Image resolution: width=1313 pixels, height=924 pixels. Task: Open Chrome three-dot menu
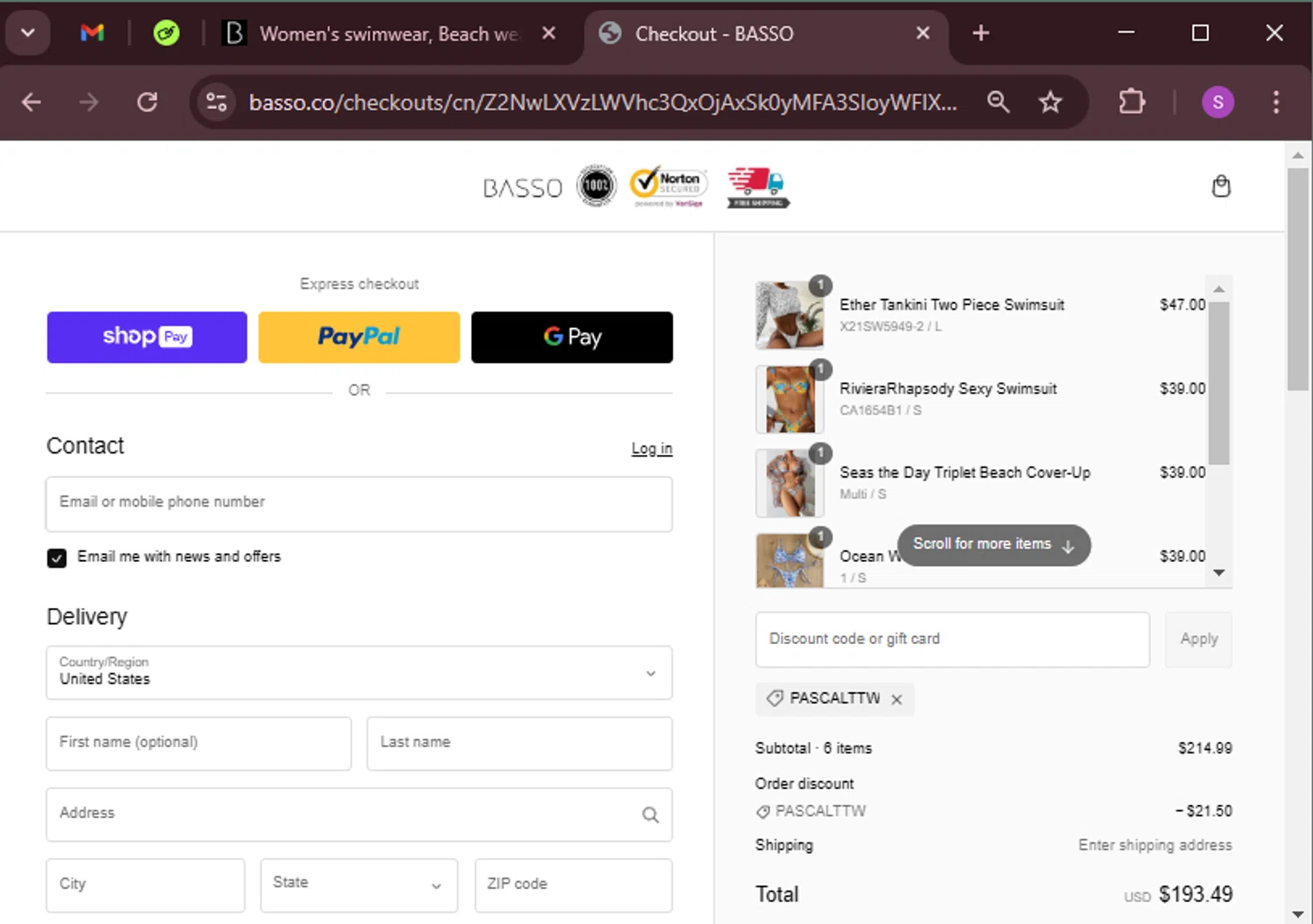tap(1276, 102)
